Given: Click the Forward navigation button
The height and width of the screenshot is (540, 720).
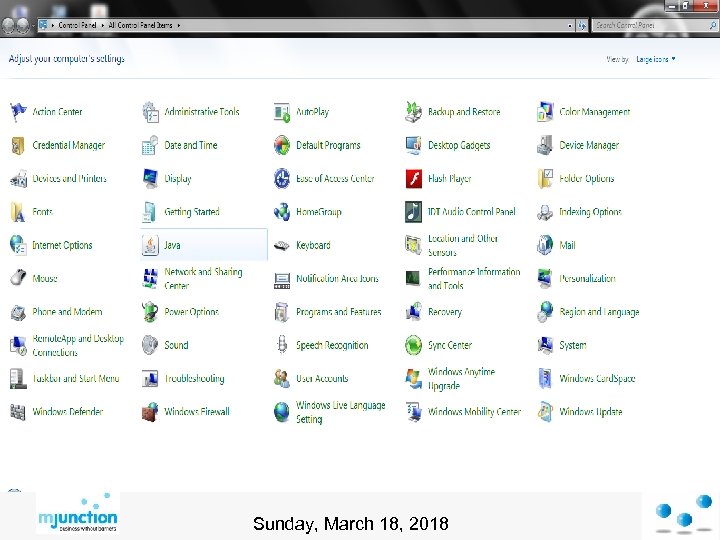Looking at the screenshot, I should click(23, 26).
